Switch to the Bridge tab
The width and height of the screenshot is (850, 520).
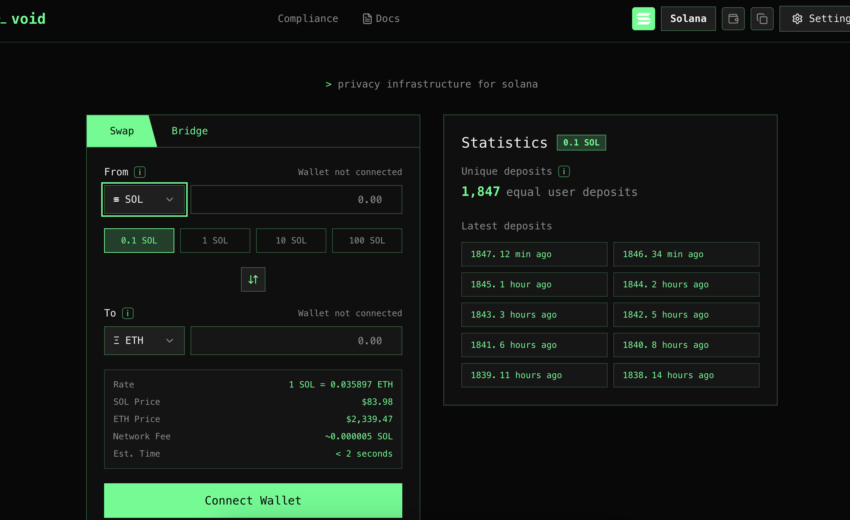pos(189,131)
